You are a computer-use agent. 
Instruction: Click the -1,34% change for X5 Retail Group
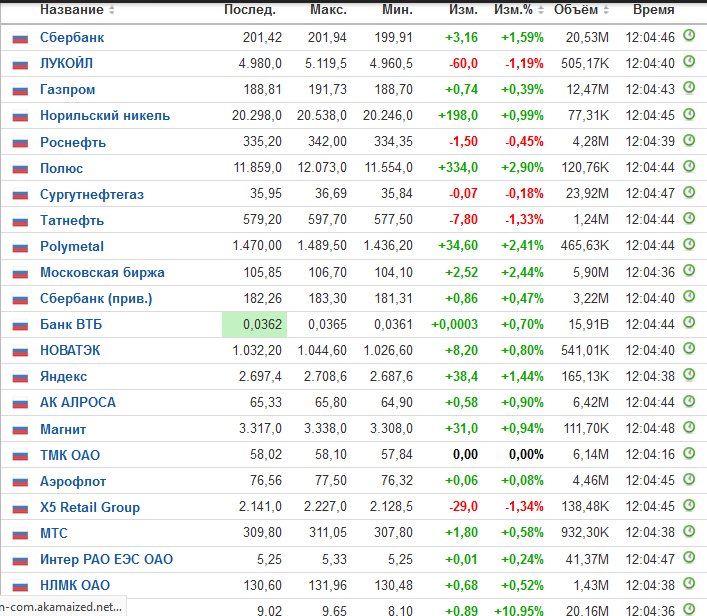524,506
